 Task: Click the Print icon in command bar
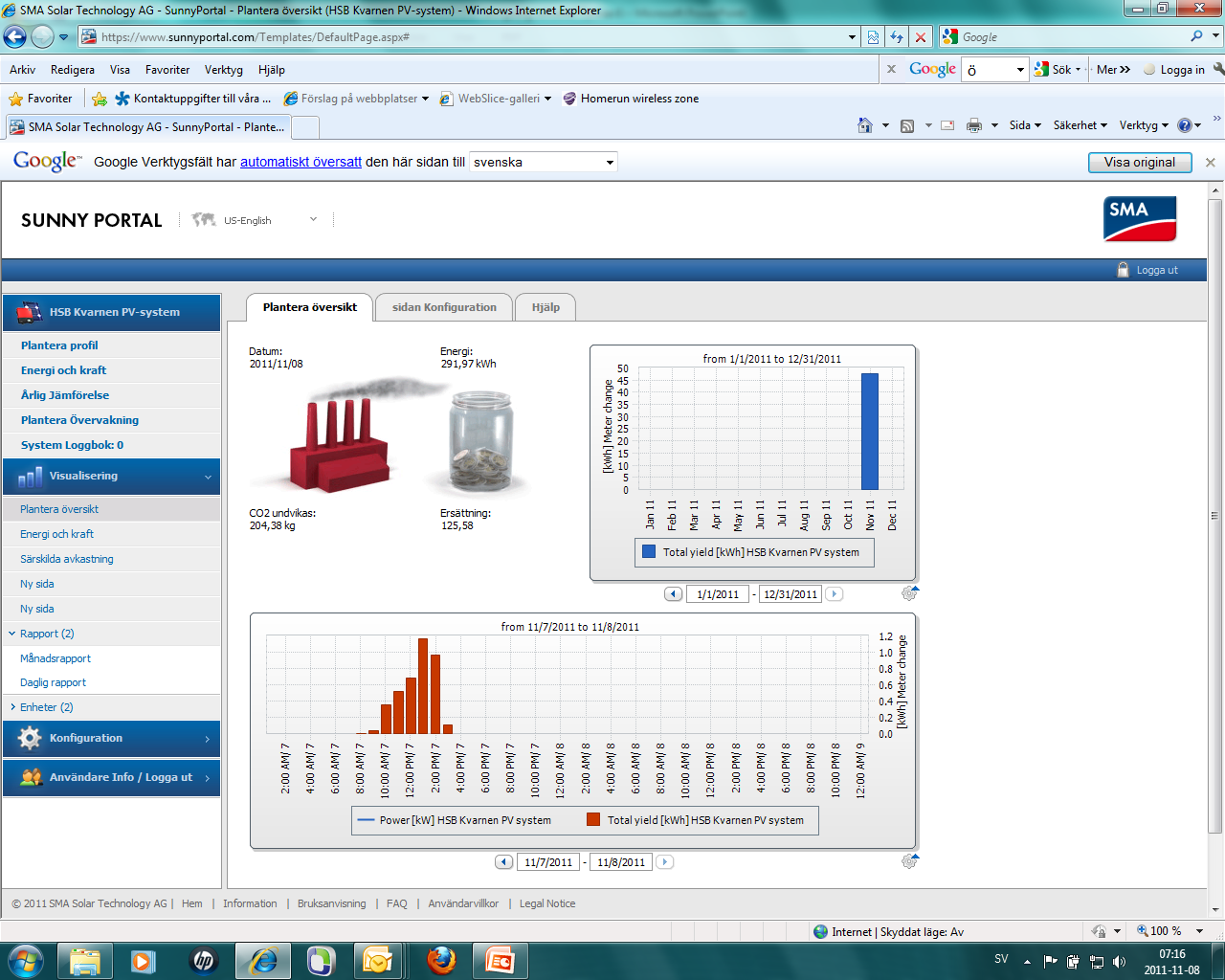(974, 125)
